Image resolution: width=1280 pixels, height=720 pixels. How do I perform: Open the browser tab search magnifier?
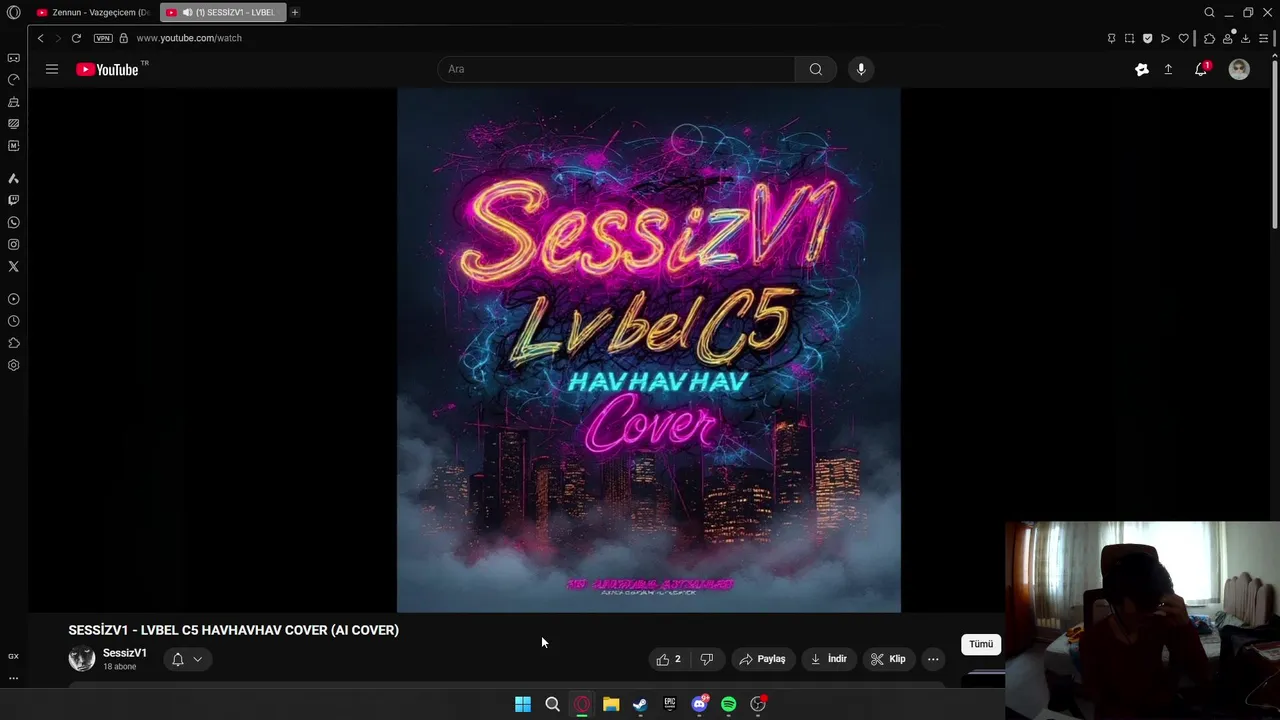click(x=1209, y=12)
